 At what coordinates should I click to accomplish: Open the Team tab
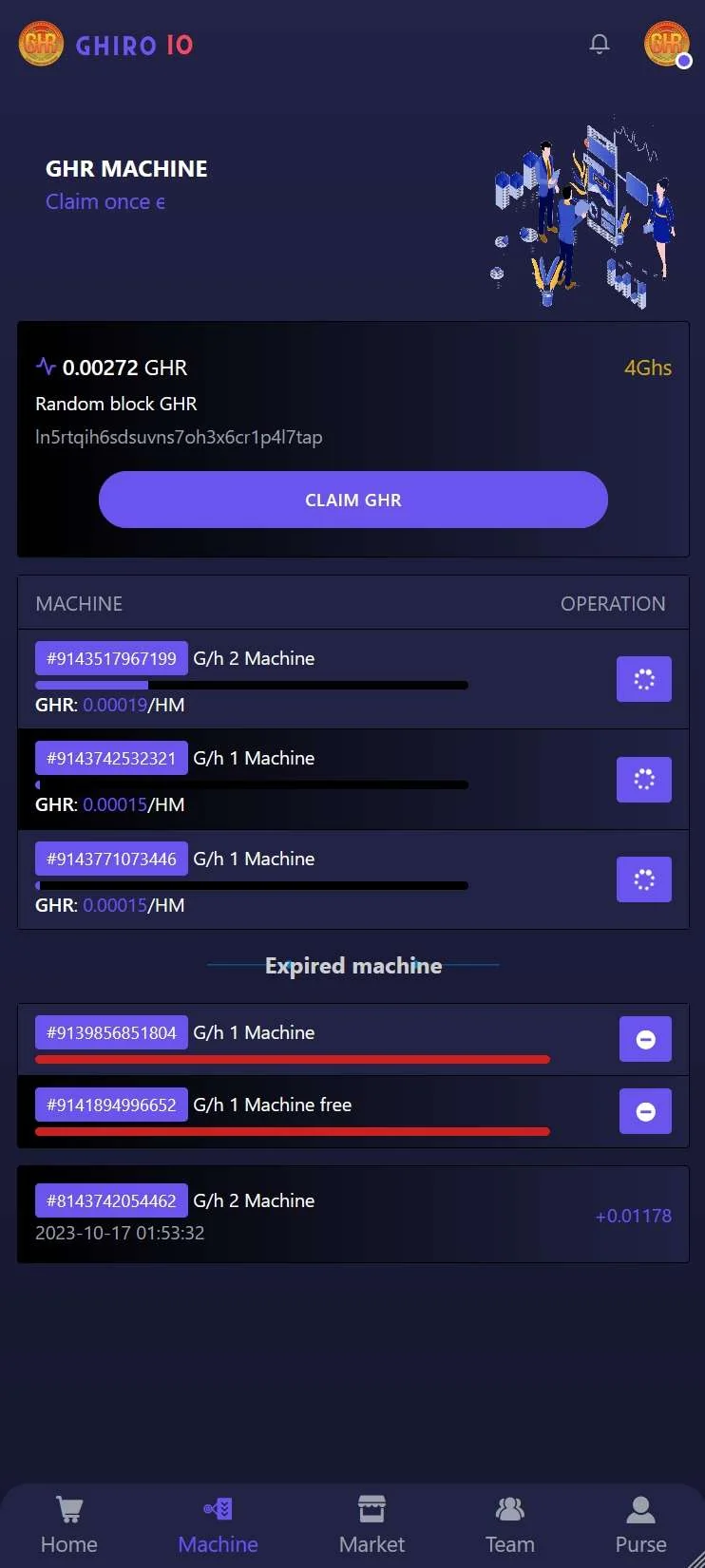pos(510,1526)
